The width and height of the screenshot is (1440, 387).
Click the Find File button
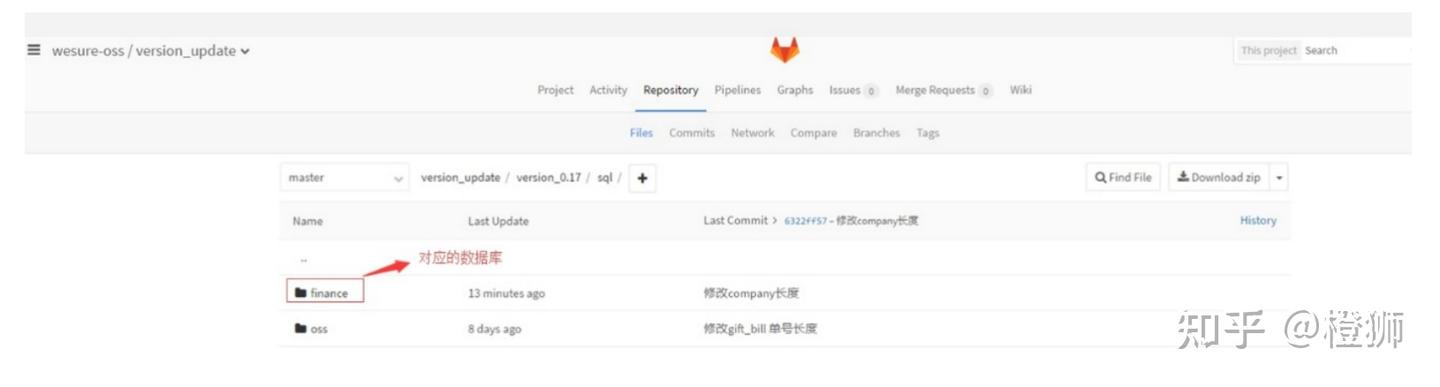point(1123,177)
